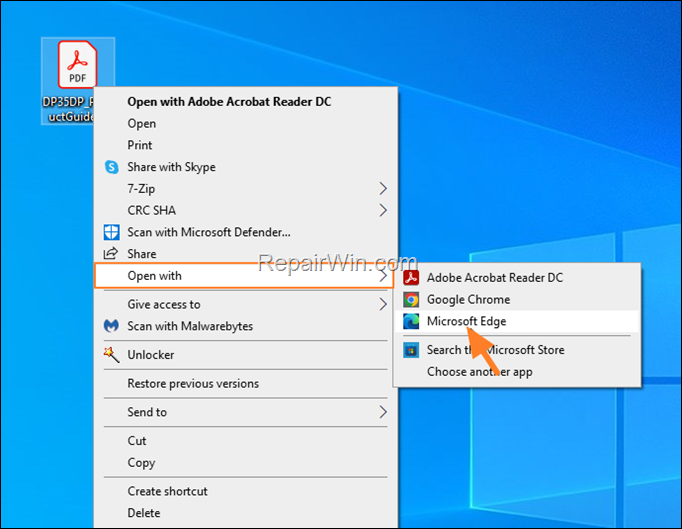Open the CRC SHA menu entry
The width and height of the screenshot is (682, 529).
point(246,211)
